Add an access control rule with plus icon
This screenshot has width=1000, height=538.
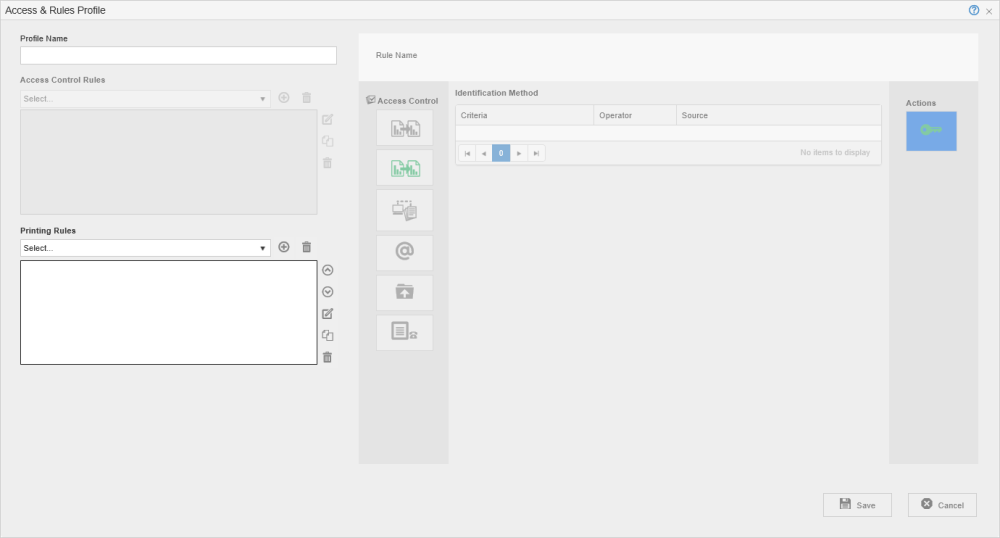284,98
